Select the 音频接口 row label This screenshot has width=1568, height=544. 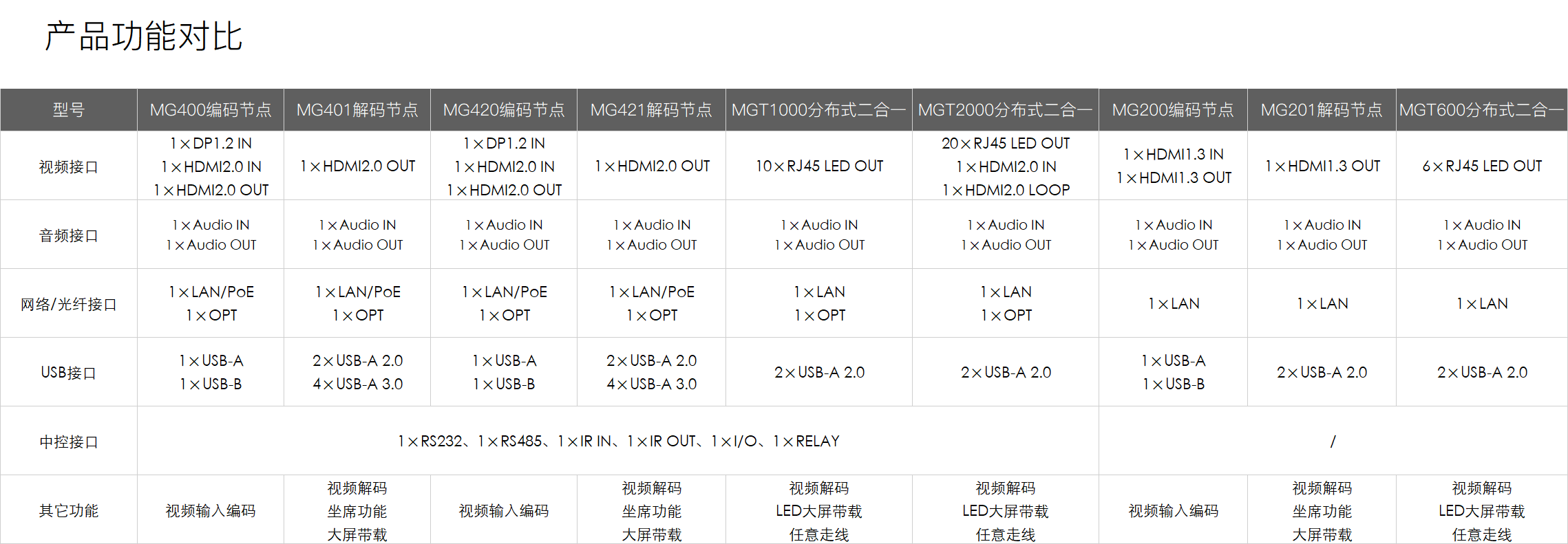point(69,235)
